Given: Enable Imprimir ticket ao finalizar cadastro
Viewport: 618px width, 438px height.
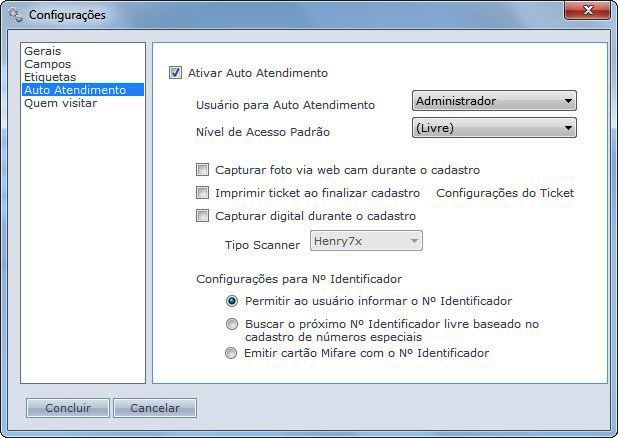Looking at the screenshot, I should click(203, 193).
